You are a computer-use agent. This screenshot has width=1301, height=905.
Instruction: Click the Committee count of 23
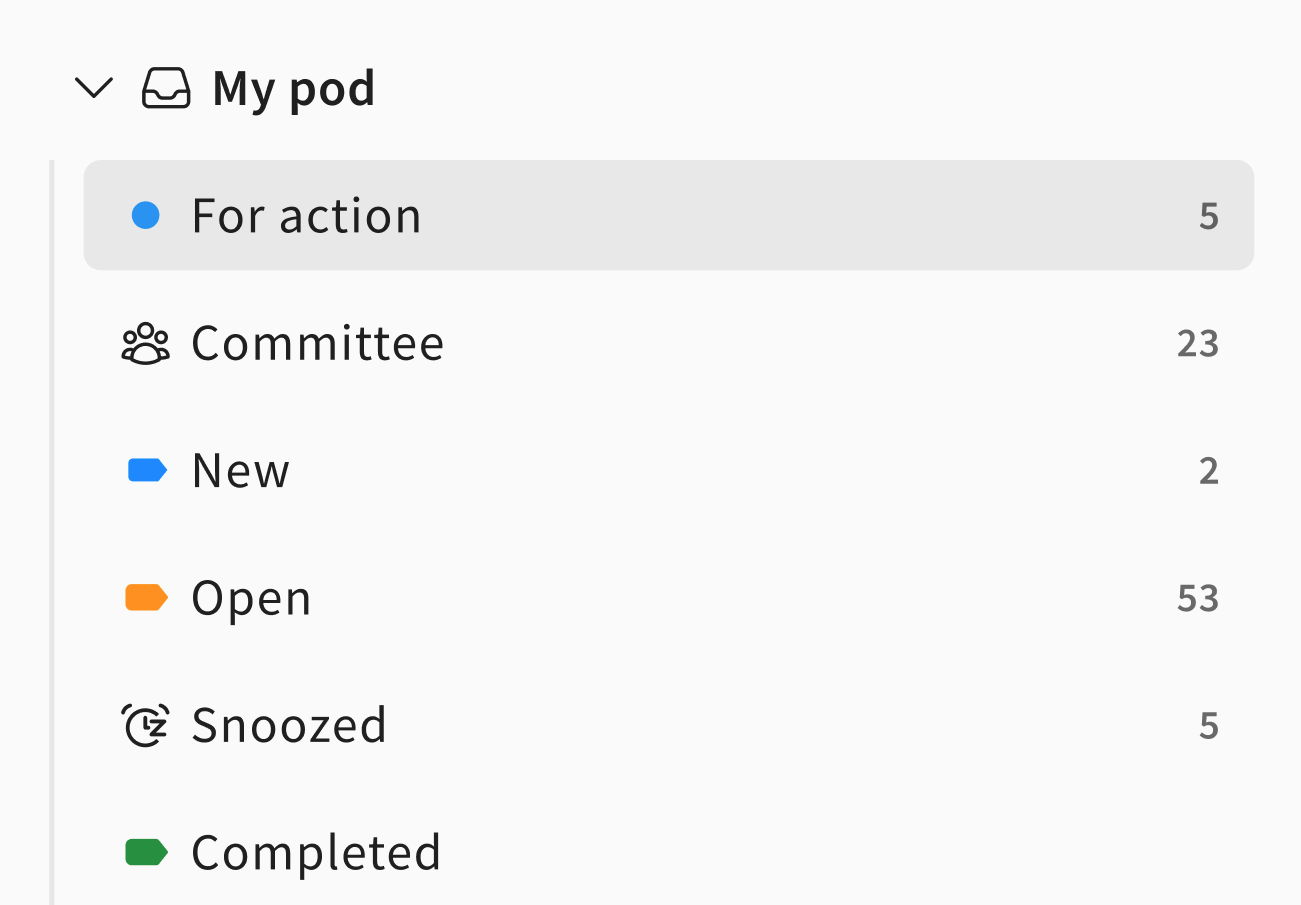[x=1197, y=343]
